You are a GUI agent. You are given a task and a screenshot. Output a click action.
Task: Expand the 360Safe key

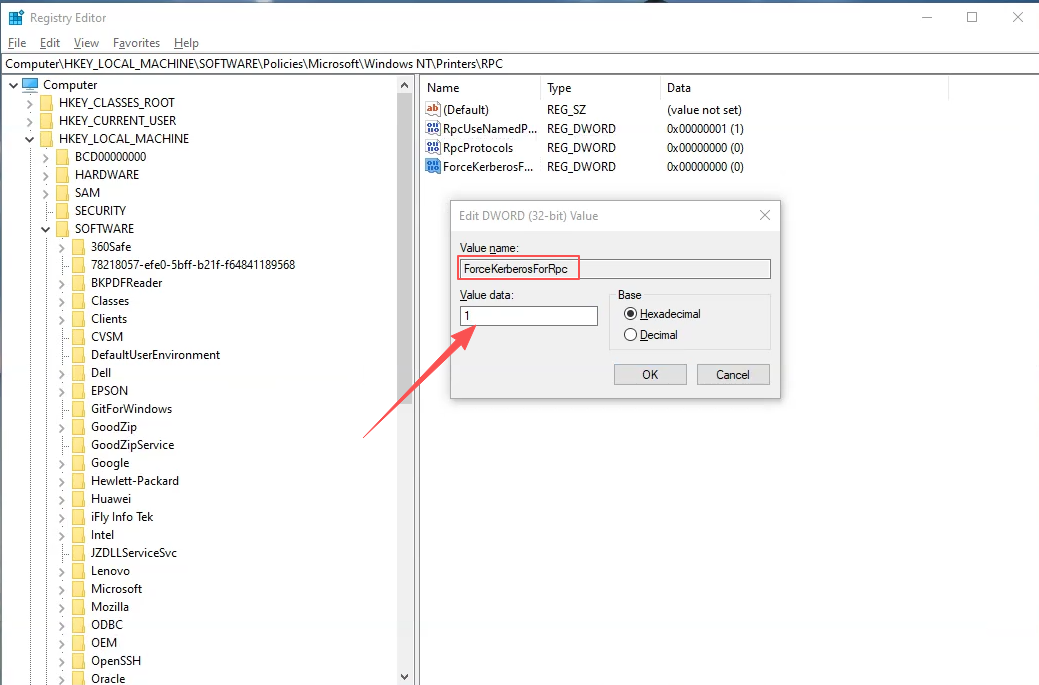[61, 247]
